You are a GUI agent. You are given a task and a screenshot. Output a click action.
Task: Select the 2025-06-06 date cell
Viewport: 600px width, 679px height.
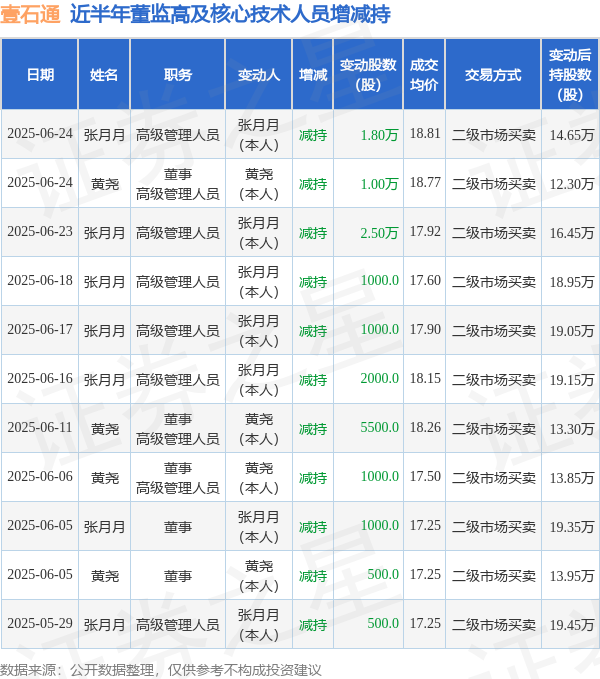40,476
